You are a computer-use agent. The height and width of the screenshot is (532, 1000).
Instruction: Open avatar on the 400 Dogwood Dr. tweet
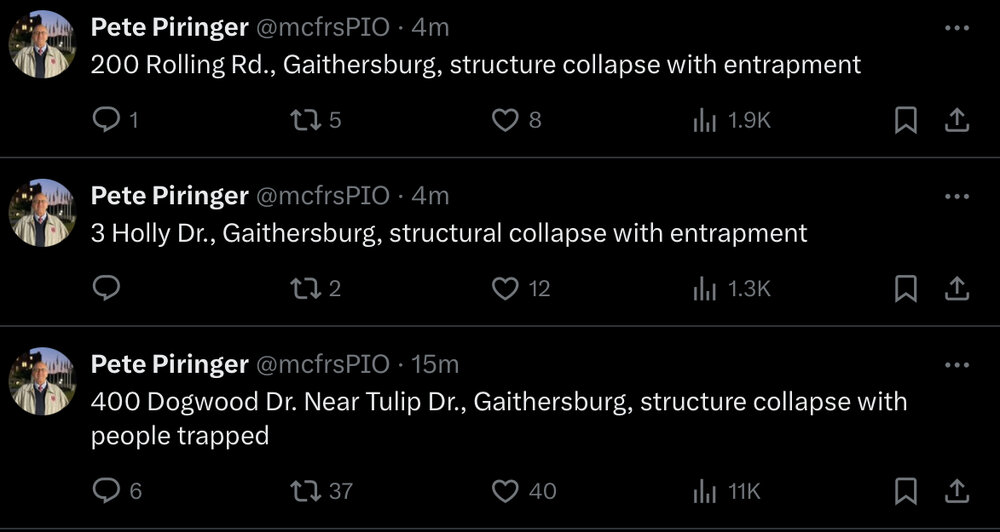42,381
